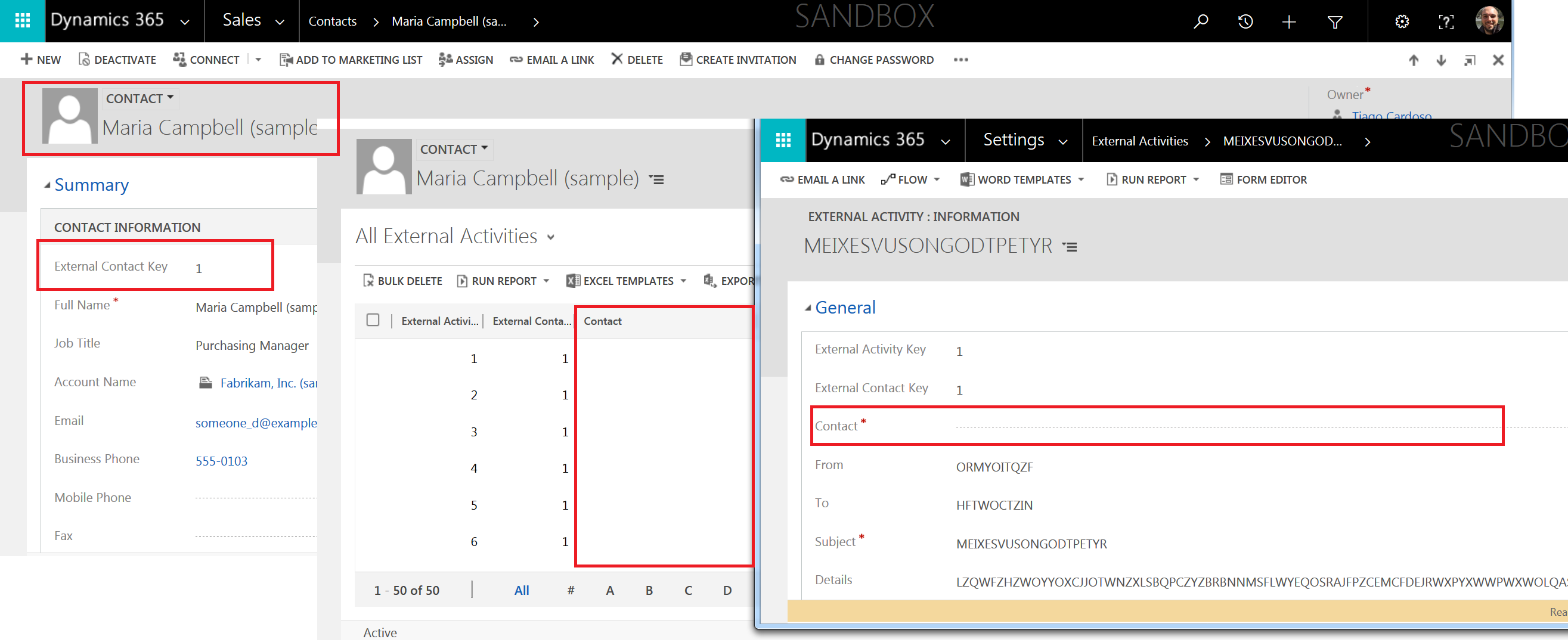This screenshot has height=642, width=1568.
Task: Open the Fabrikam, Inc. account link
Action: [268, 383]
